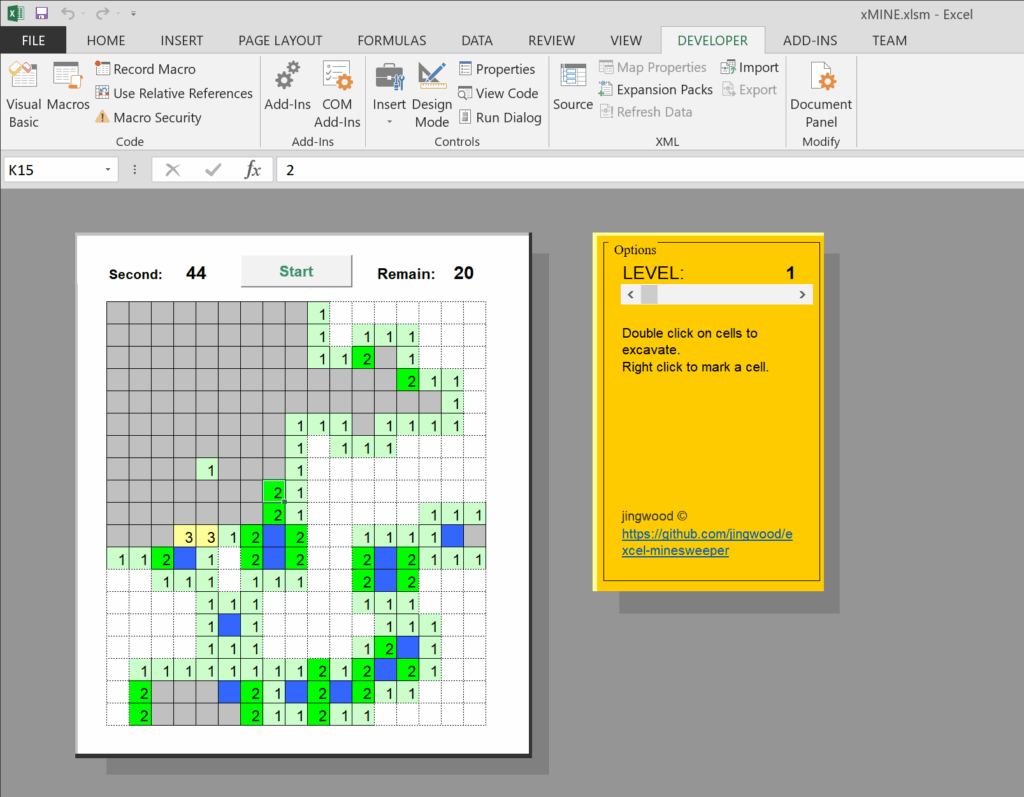Viewport: 1024px width, 797px height.
Task: Enable the Properties control pane
Action: coord(498,68)
